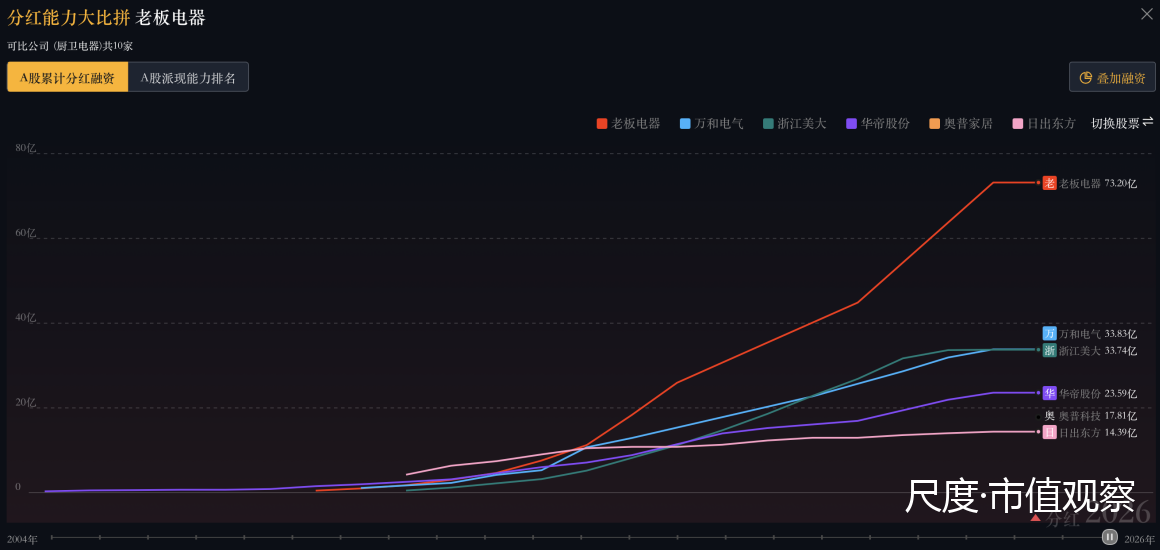Switch to A股派现能力排名 tab
This screenshot has width=1160, height=550.
188,78
